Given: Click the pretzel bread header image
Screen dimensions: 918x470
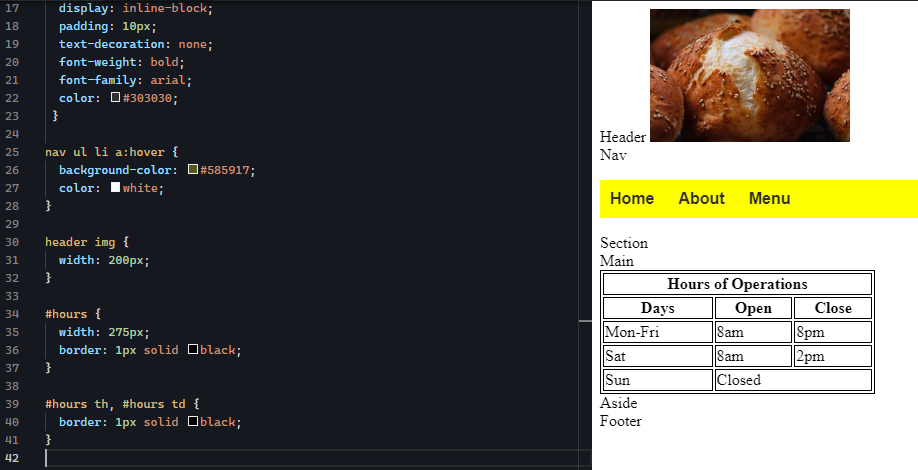Looking at the screenshot, I should 749,75.
